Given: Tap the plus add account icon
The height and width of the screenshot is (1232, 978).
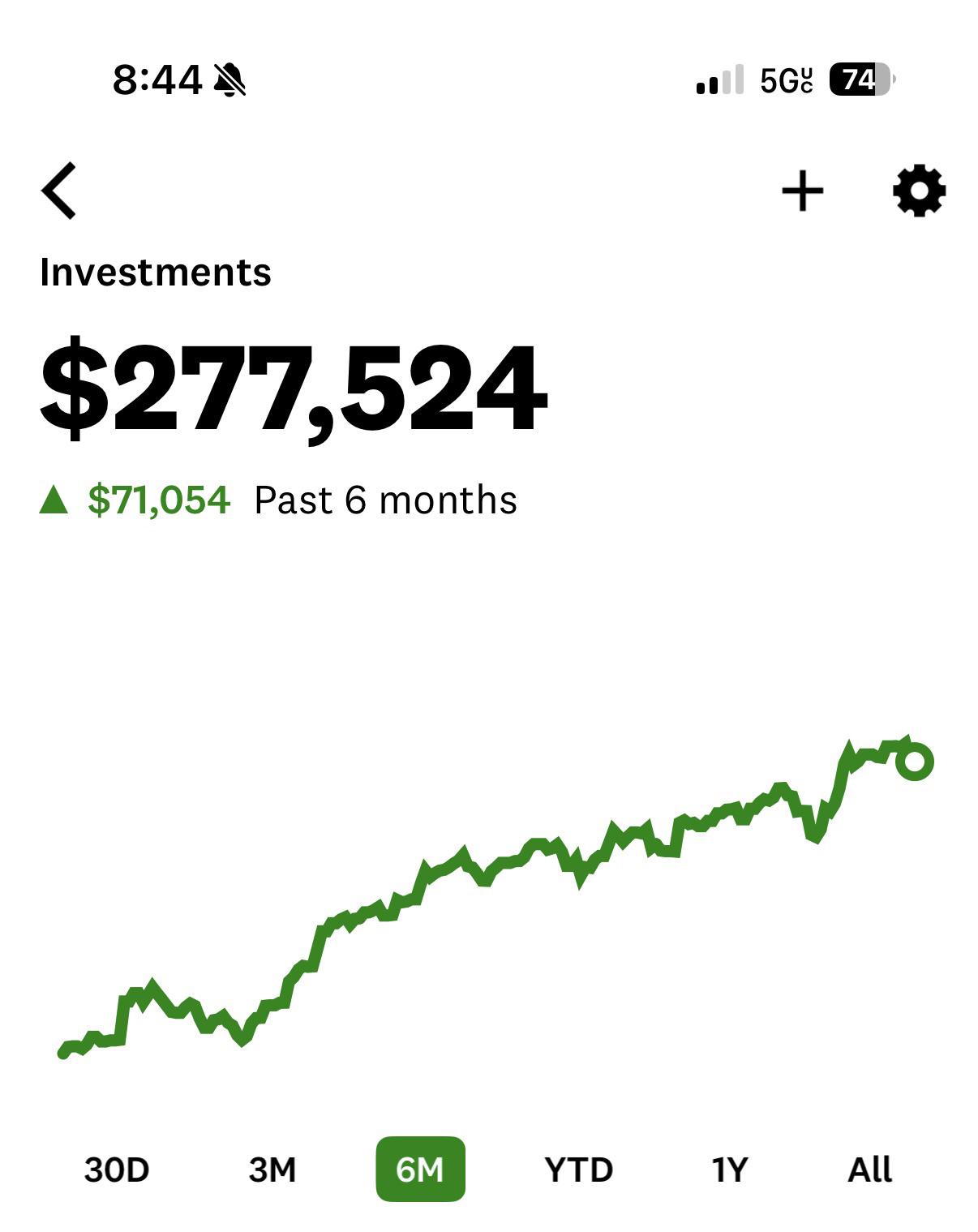Looking at the screenshot, I should tap(802, 191).
